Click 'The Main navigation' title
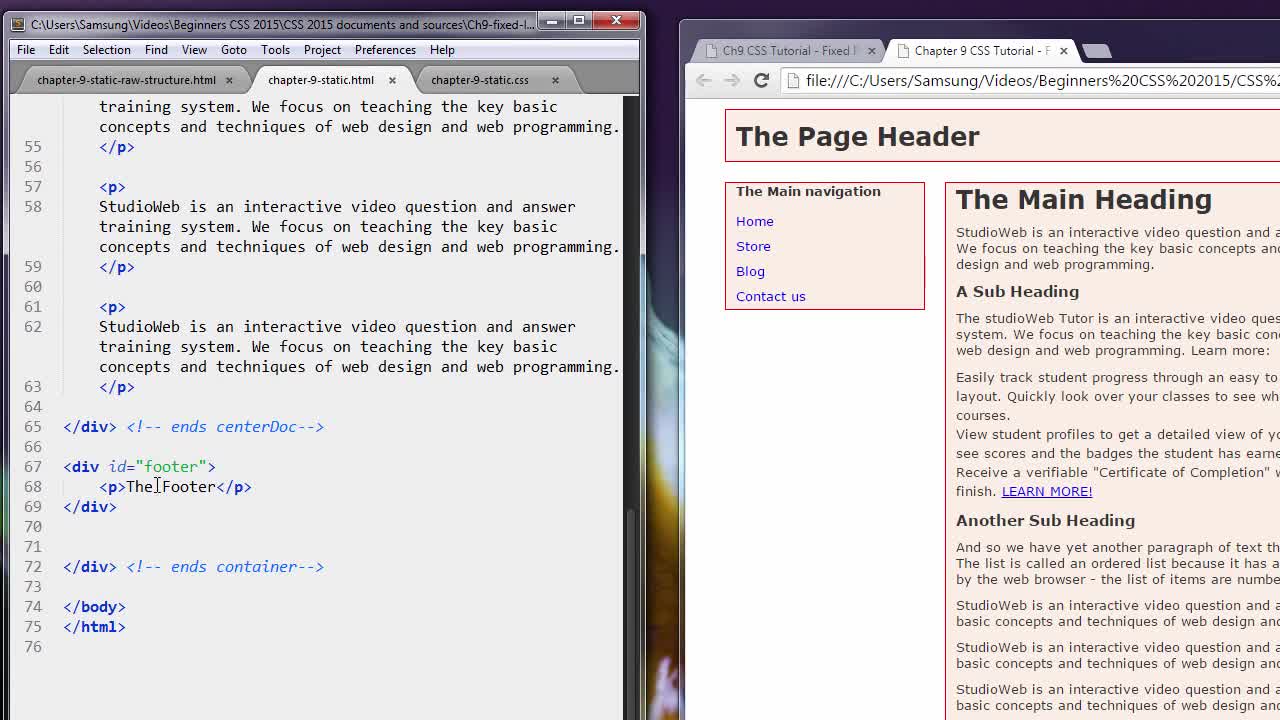 coord(808,191)
